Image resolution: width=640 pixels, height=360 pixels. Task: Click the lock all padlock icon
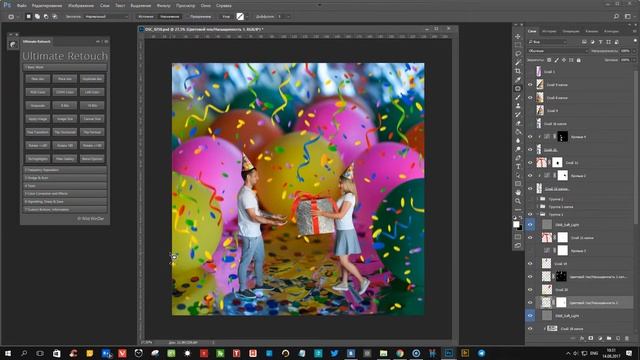coord(578,60)
